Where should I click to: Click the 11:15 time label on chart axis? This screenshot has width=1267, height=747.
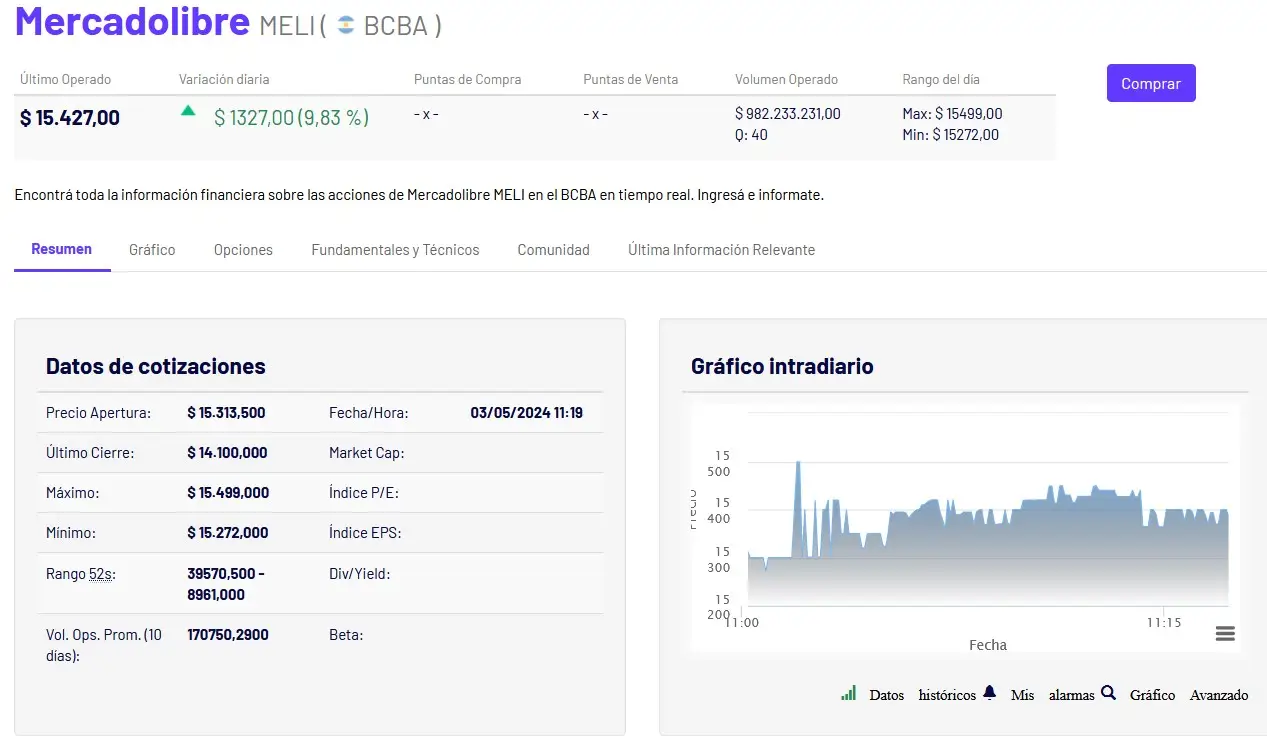[x=1164, y=622]
